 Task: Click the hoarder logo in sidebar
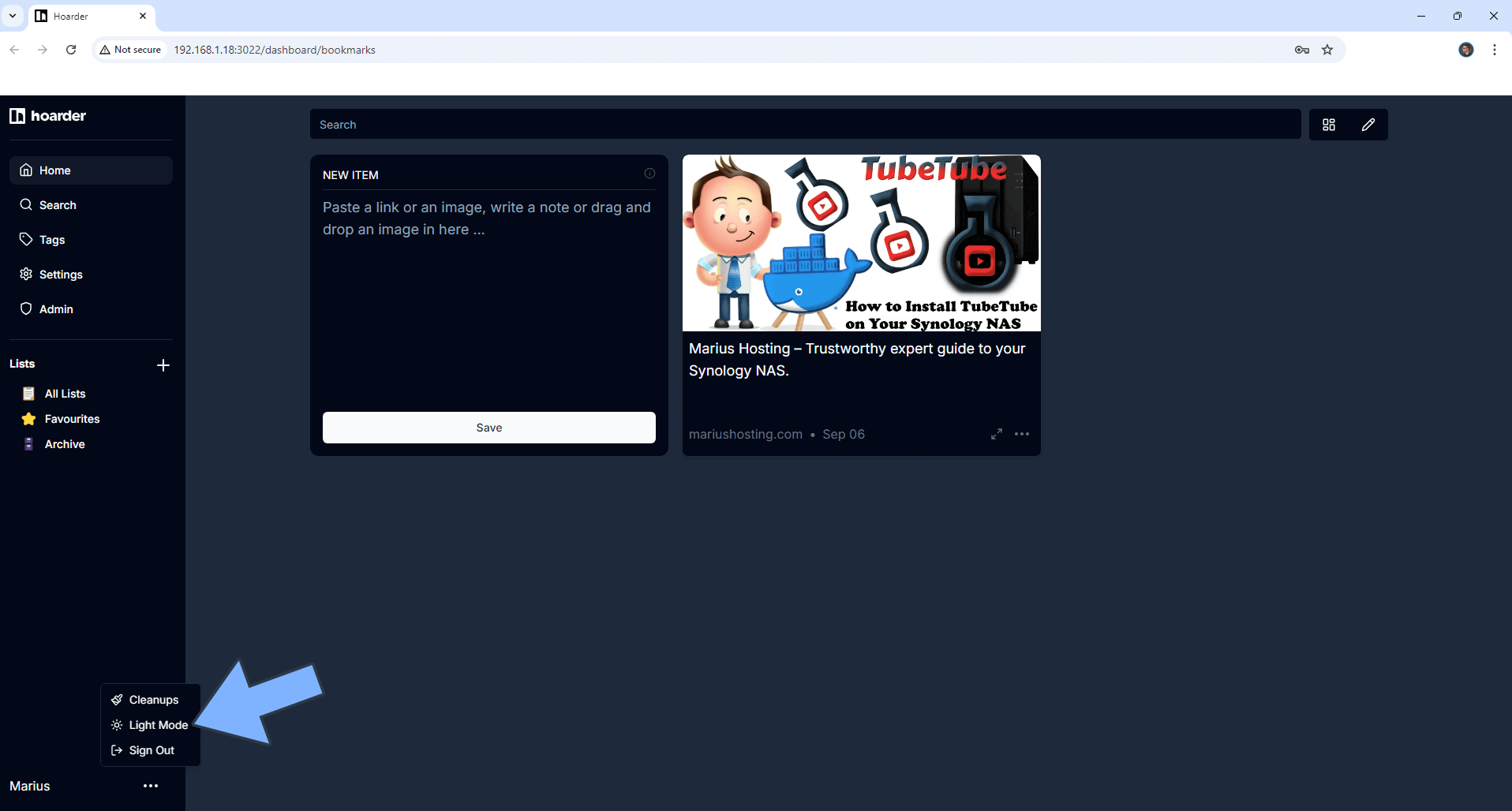pyautogui.click(x=47, y=116)
